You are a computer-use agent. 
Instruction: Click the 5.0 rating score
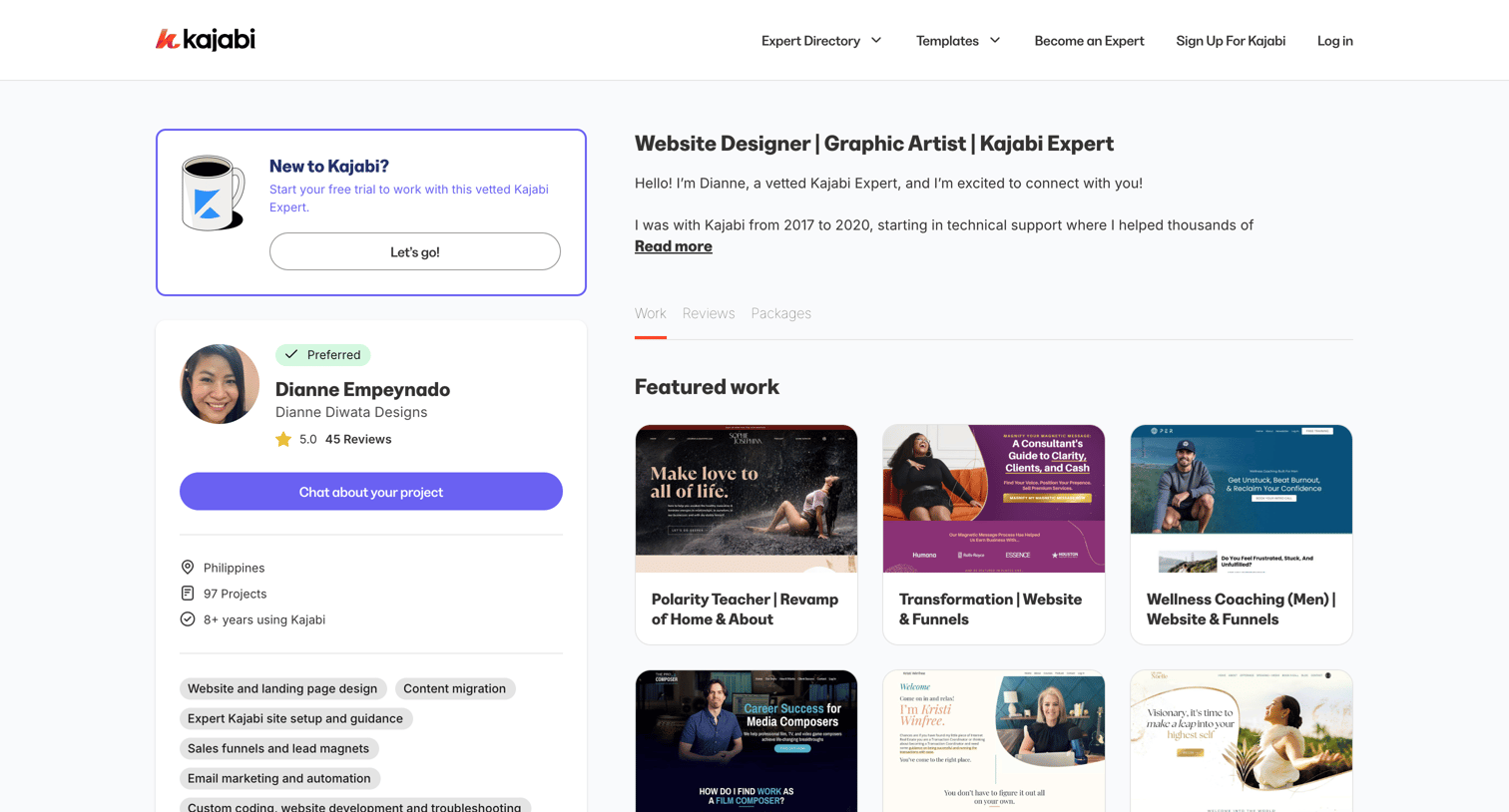point(308,439)
